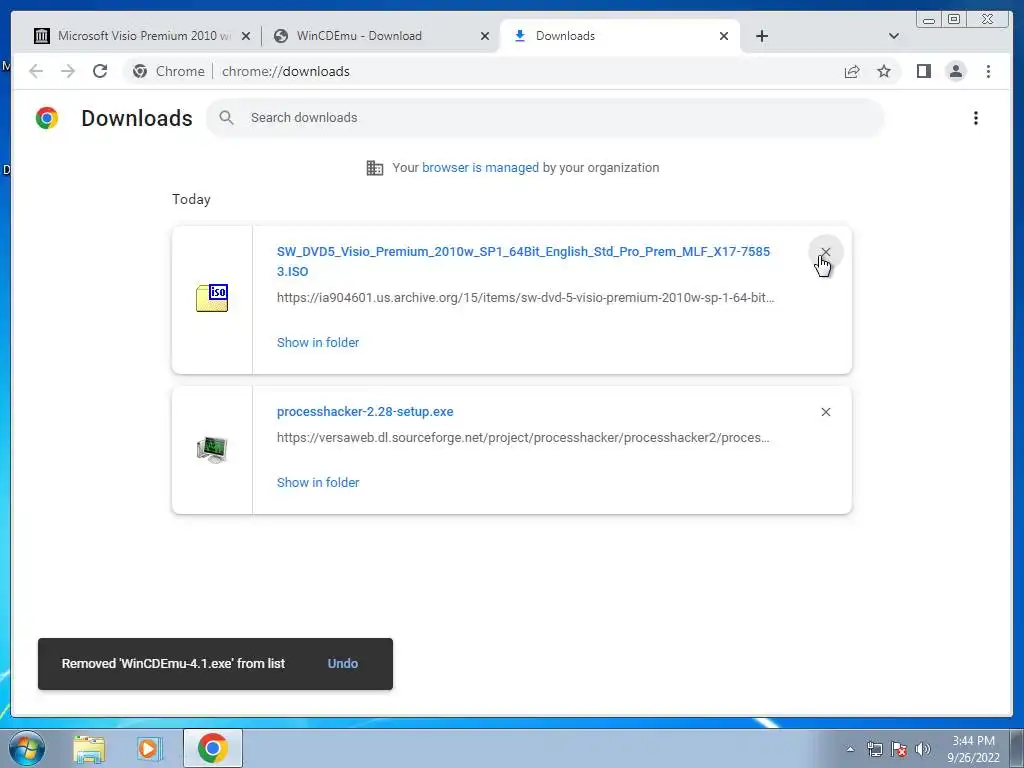Bookmark this page with the star icon
This screenshot has height=768, width=1024.
point(884,71)
